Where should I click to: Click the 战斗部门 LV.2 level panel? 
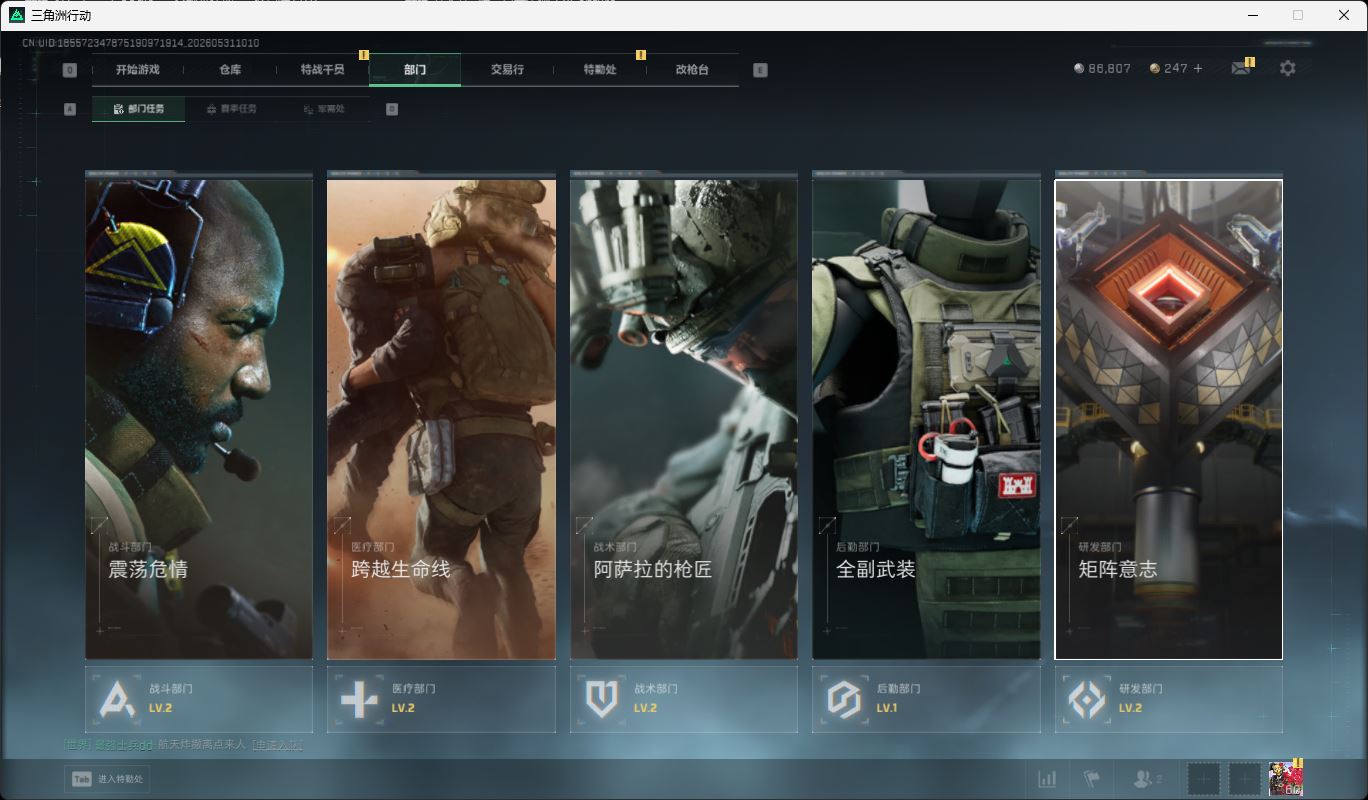[x=199, y=699]
